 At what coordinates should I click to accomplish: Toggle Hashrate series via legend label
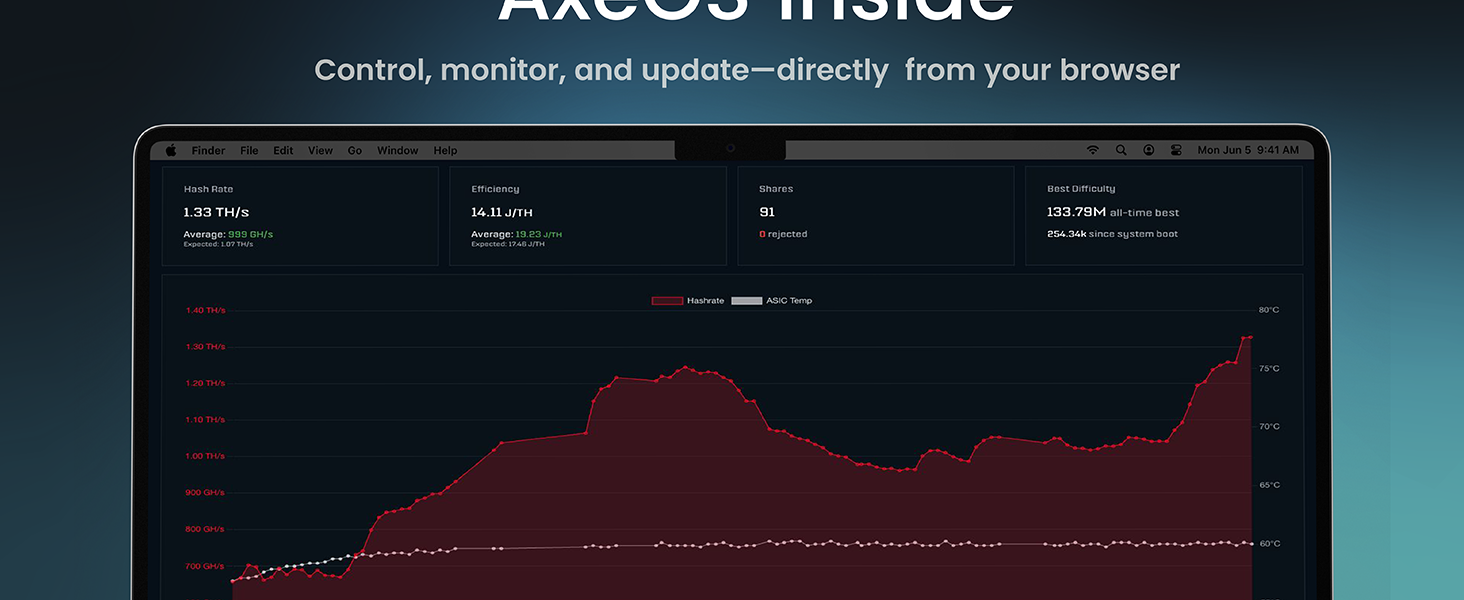pos(705,301)
